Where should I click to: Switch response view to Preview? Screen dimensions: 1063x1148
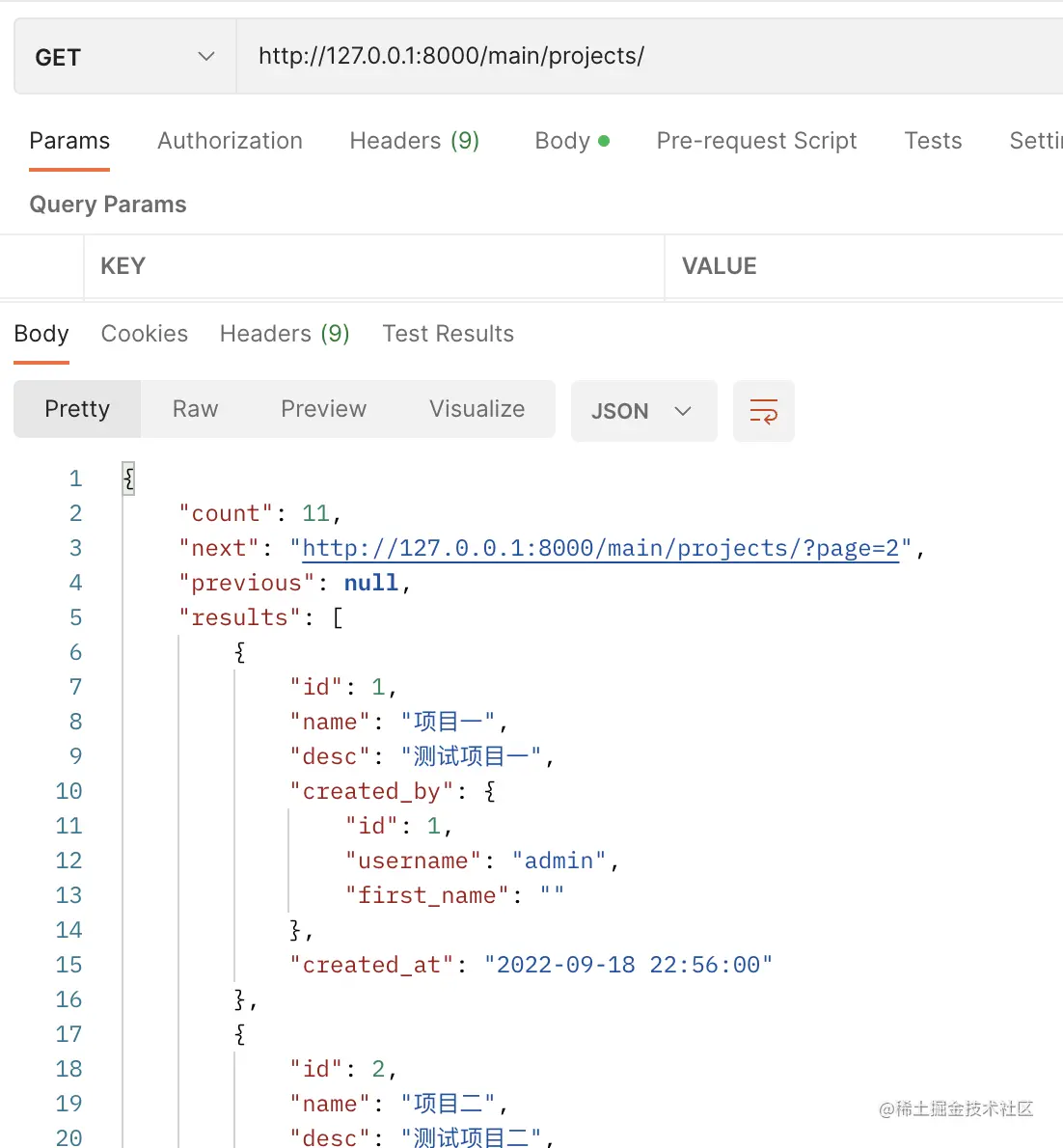point(323,409)
